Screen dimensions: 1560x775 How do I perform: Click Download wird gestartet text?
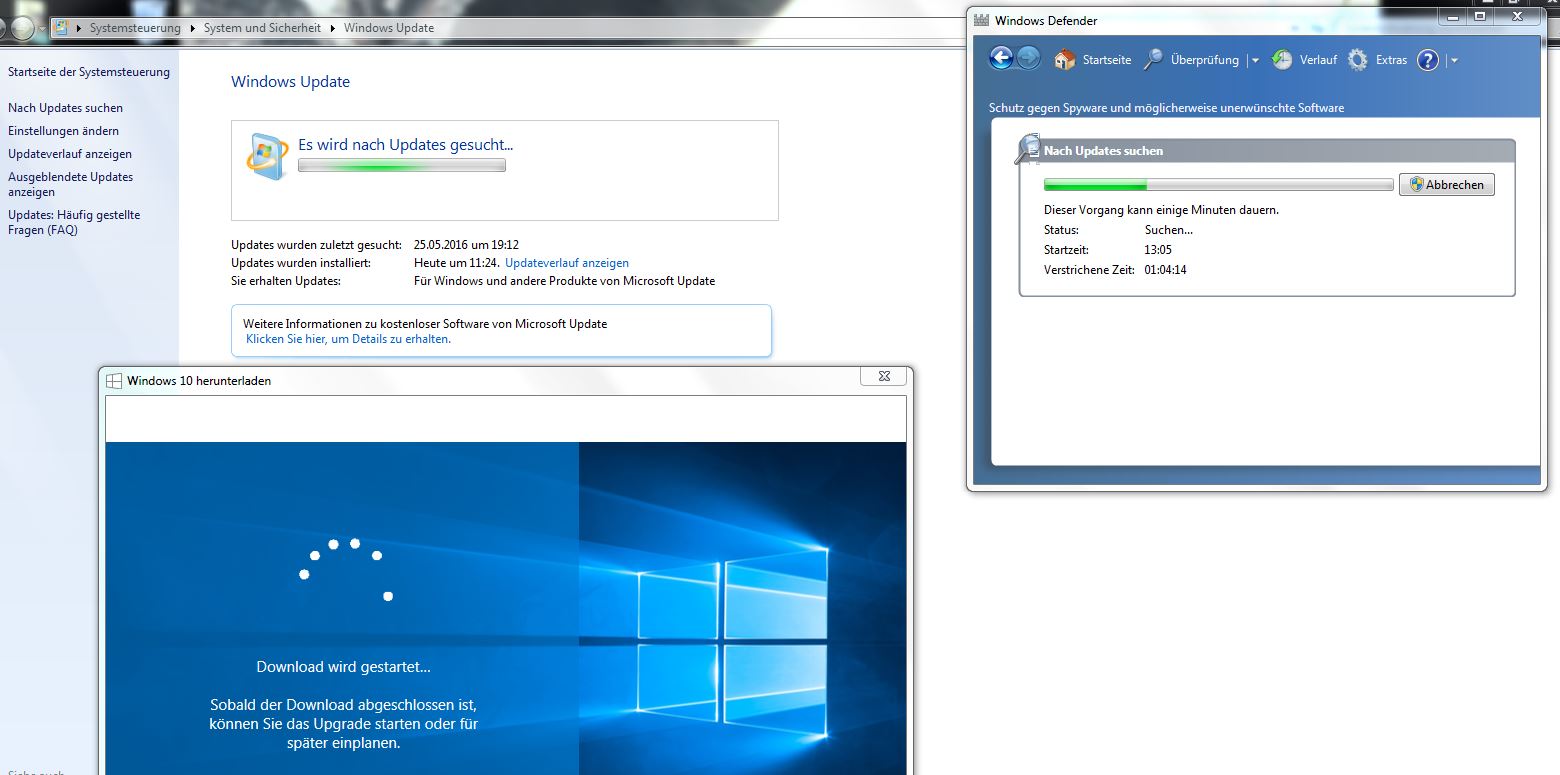(x=344, y=667)
